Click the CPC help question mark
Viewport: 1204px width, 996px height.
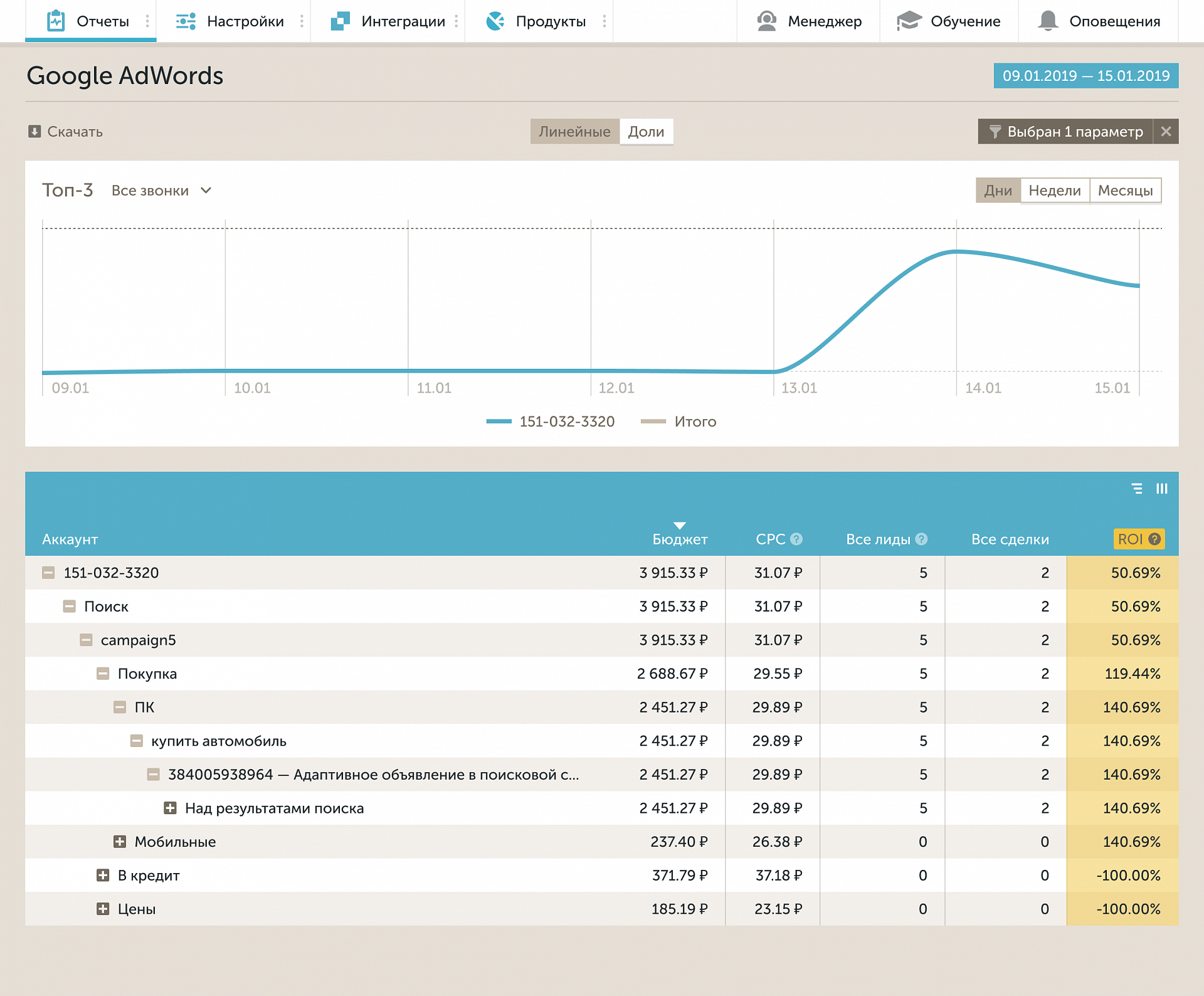pos(796,539)
